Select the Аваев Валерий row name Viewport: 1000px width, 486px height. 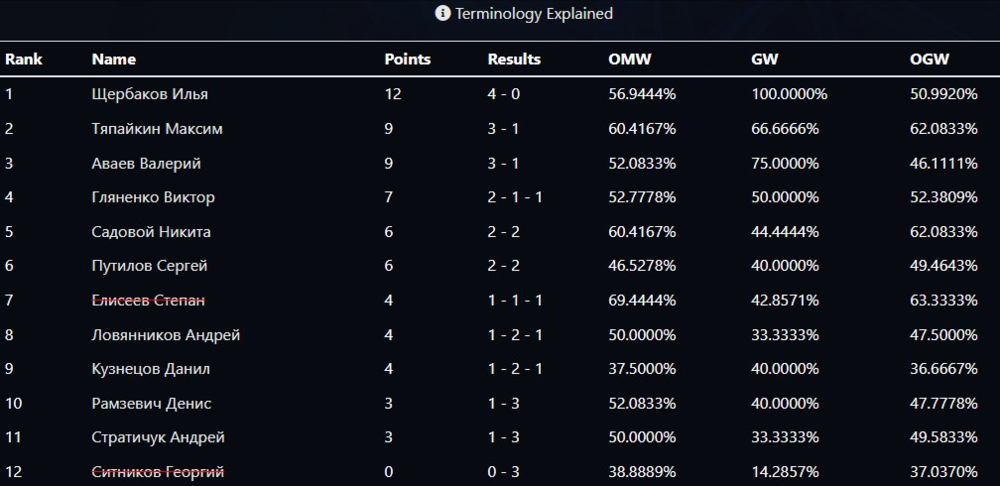pos(146,163)
